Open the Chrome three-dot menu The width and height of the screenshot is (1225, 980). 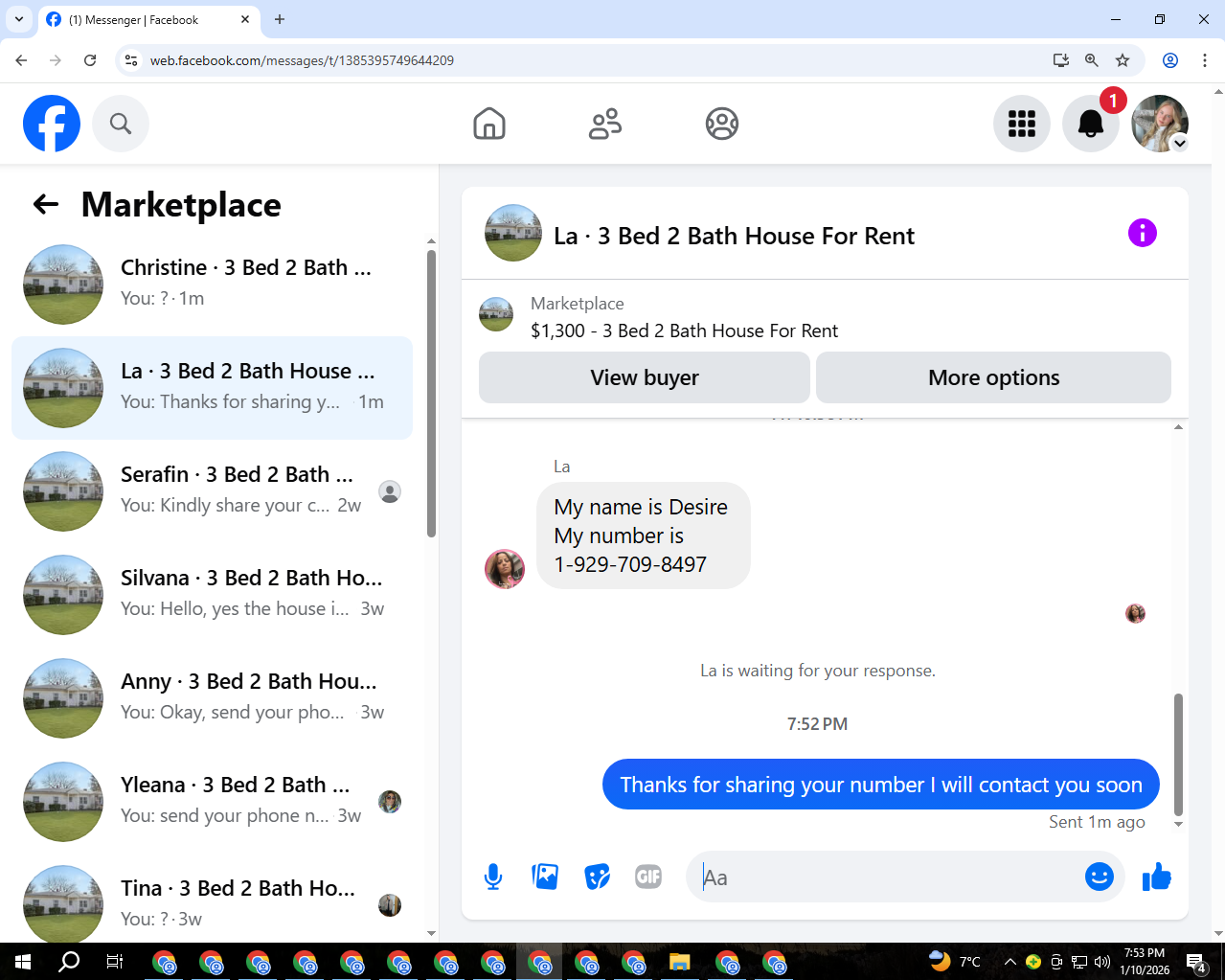1205,60
